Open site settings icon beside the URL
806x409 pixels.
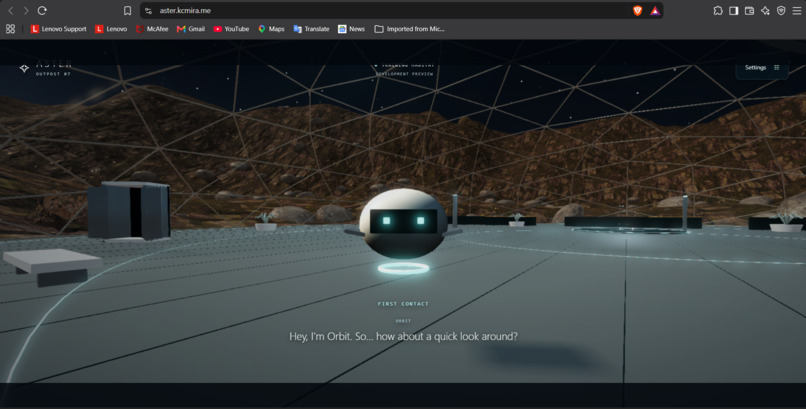(x=149, y=11)
